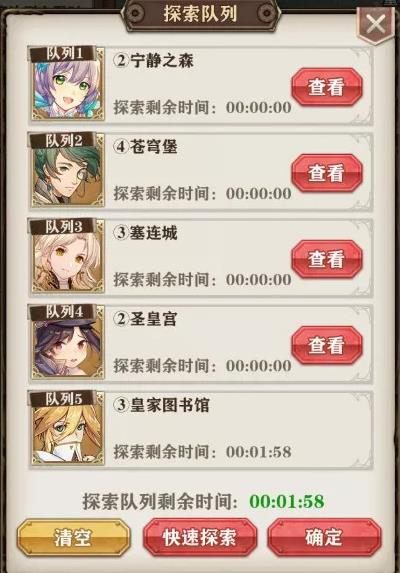Click the 探索队列 title header
400x573 pixels.
tap(201, 14)
